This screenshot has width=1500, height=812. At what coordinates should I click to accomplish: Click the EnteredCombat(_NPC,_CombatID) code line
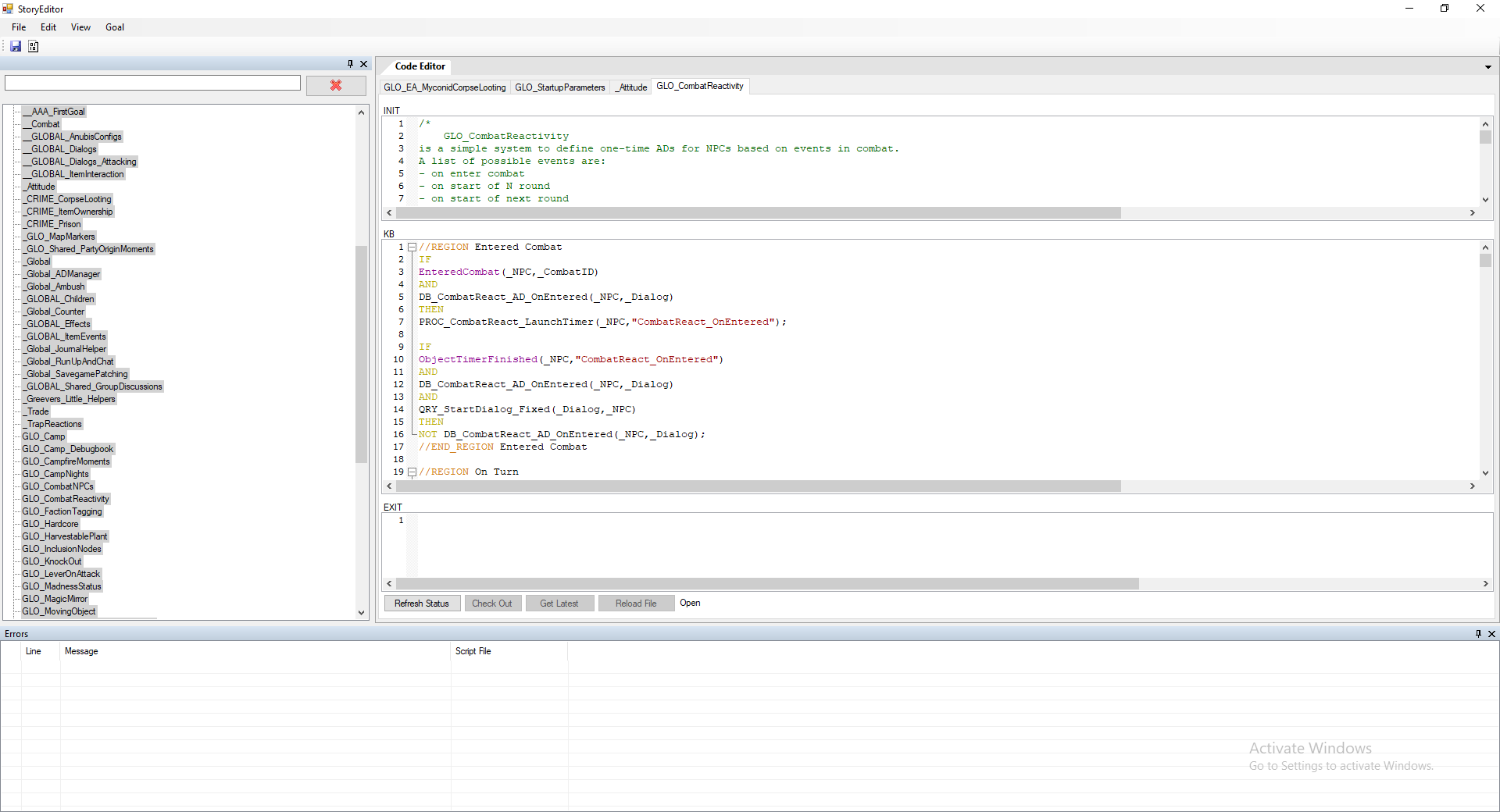coord(509,272)
